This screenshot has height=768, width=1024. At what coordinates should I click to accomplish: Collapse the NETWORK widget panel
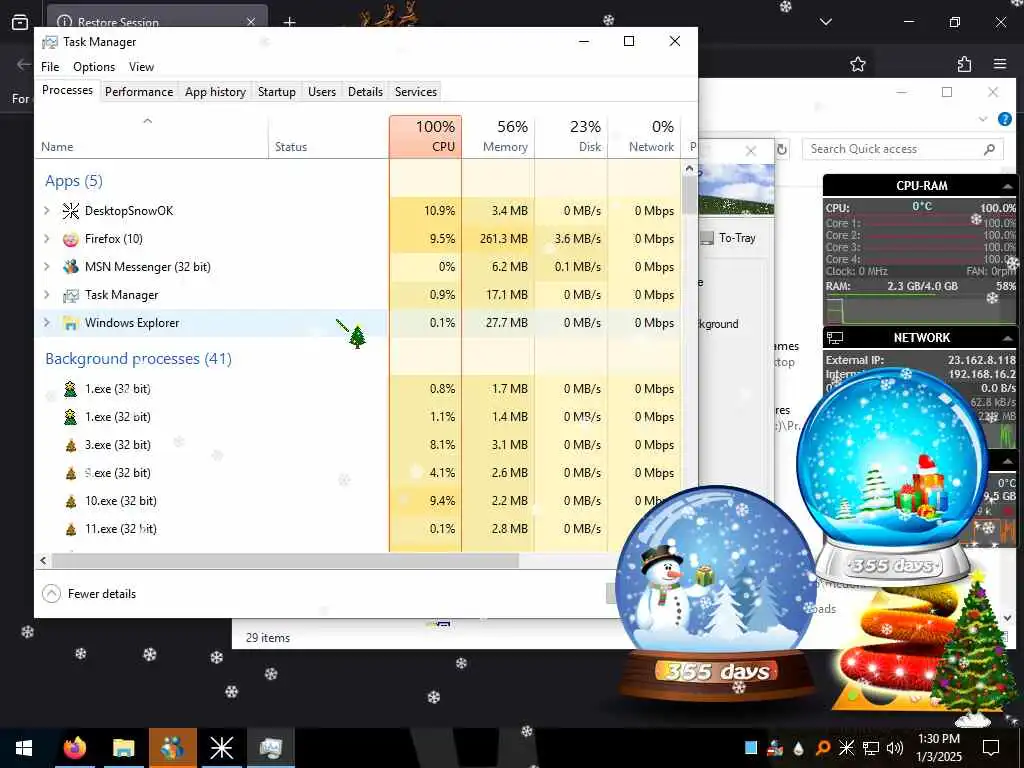[1007, 338]
